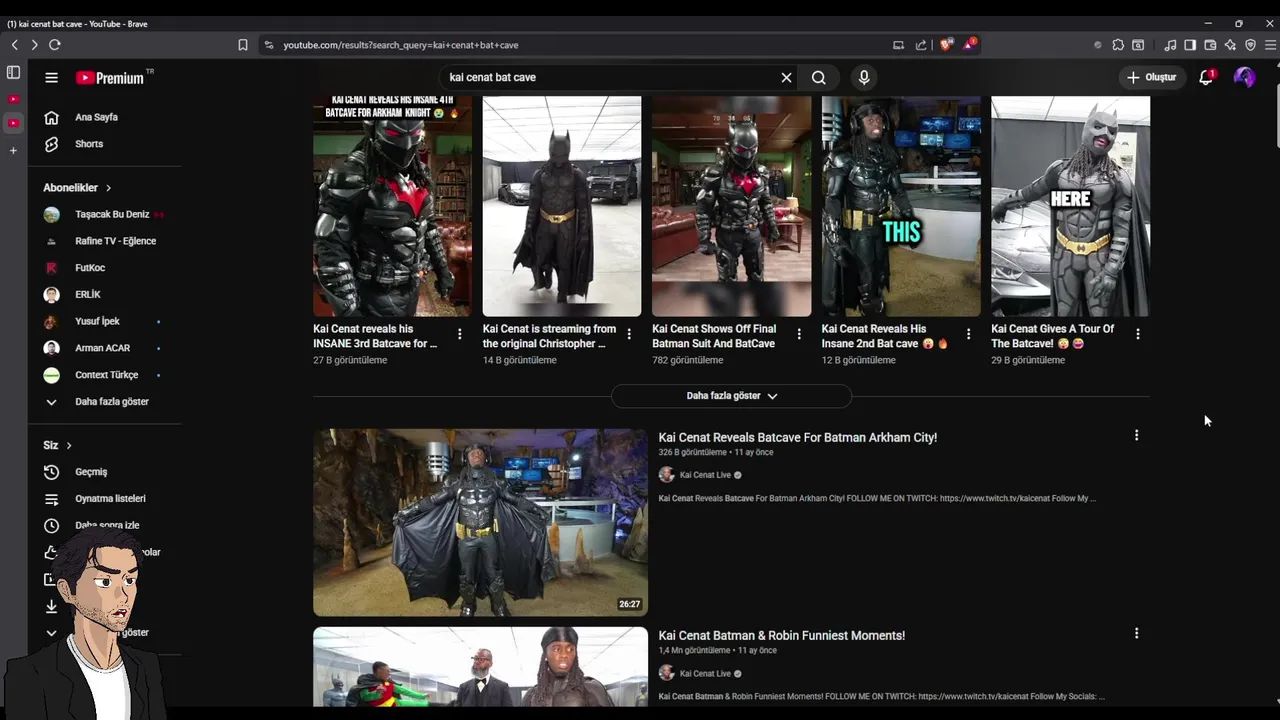Show more Shorts with Daha fazla göster
Viewport: 1280px width, 720px height.
tap(731, 396)
